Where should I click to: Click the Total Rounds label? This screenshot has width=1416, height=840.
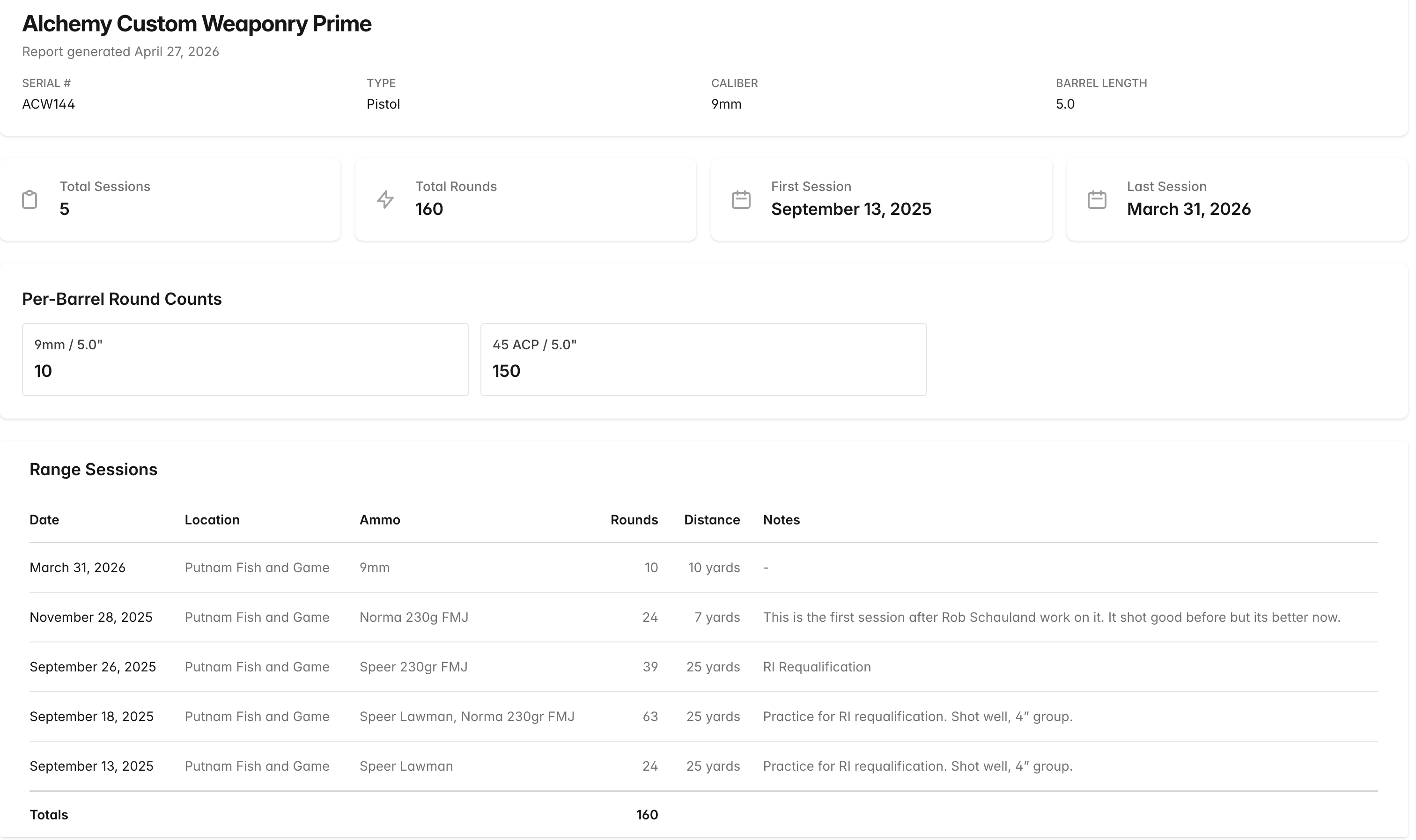click(456, 187)
